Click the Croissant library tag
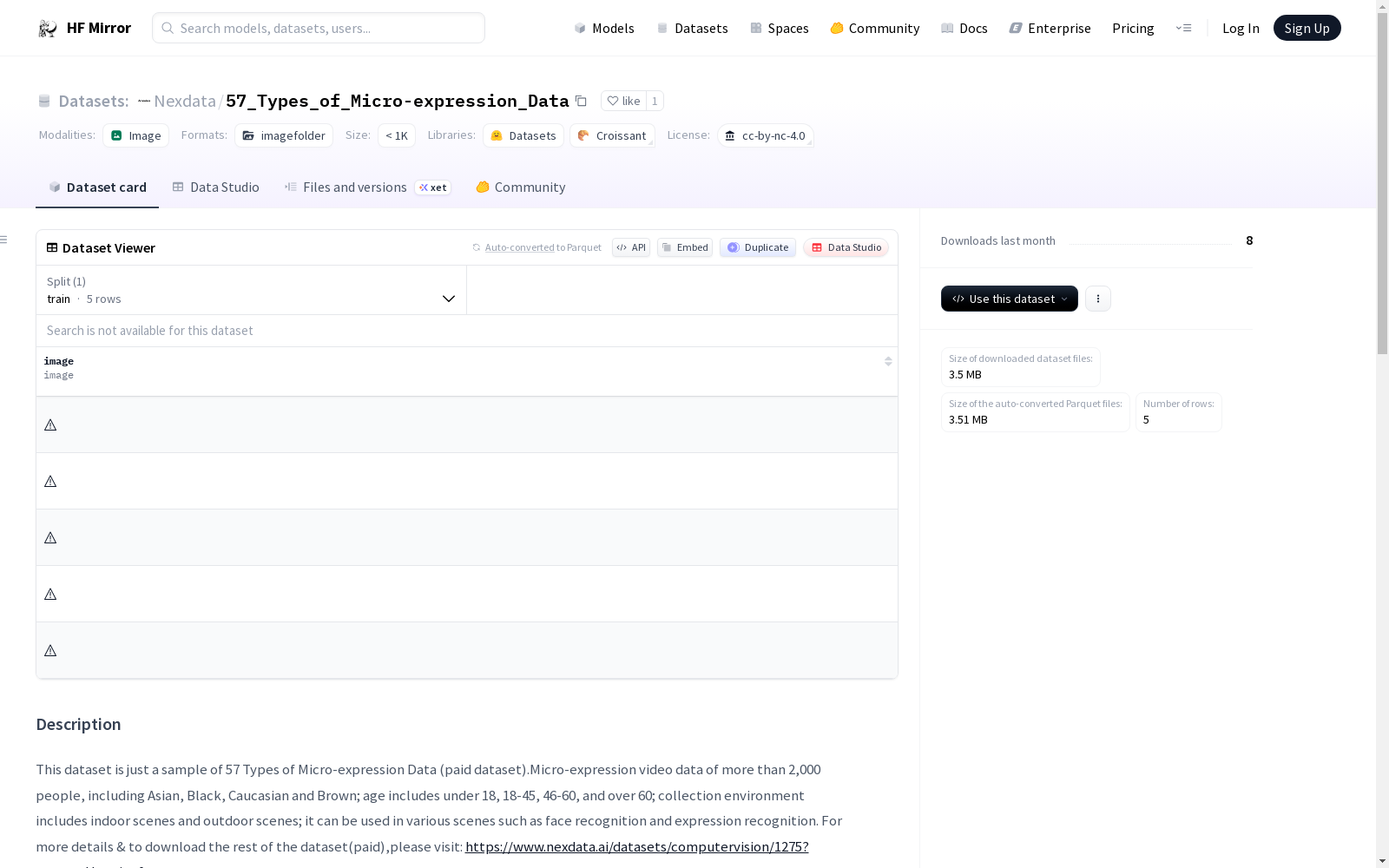This screenshot has height=868, width=1389. 613,135
